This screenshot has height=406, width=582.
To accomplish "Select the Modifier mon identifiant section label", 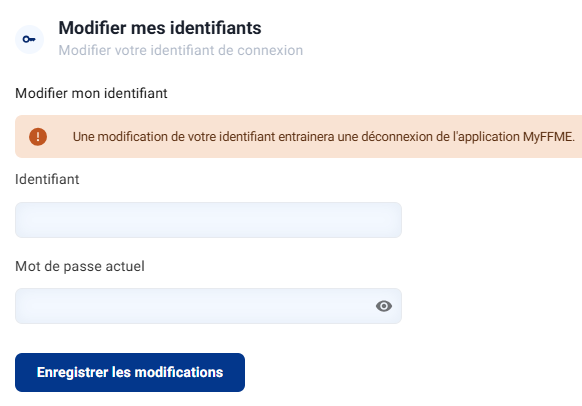I will (x=91, y=93).
